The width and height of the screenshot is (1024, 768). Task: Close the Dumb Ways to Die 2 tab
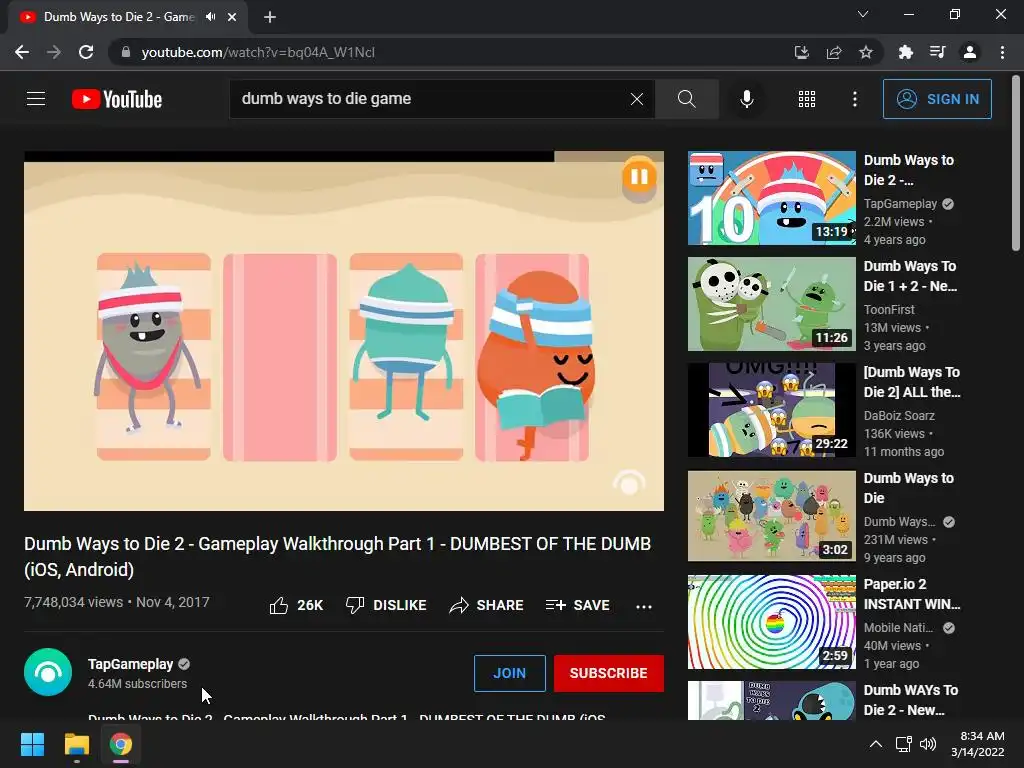coord(232,17)
